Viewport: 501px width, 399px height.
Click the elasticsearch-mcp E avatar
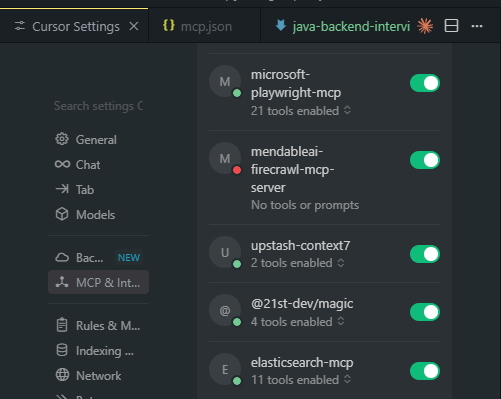[225, 369]
